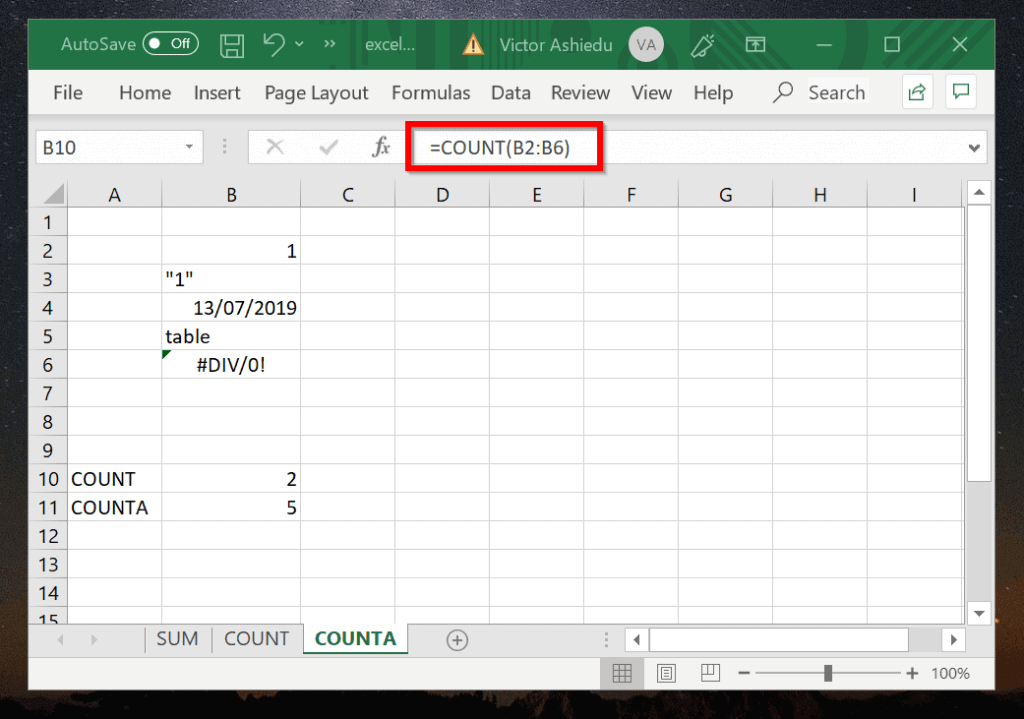This screenshot has width=1024, height=719.
Task: Click the next sheet navigation arrow
Action: coord(94,640)
